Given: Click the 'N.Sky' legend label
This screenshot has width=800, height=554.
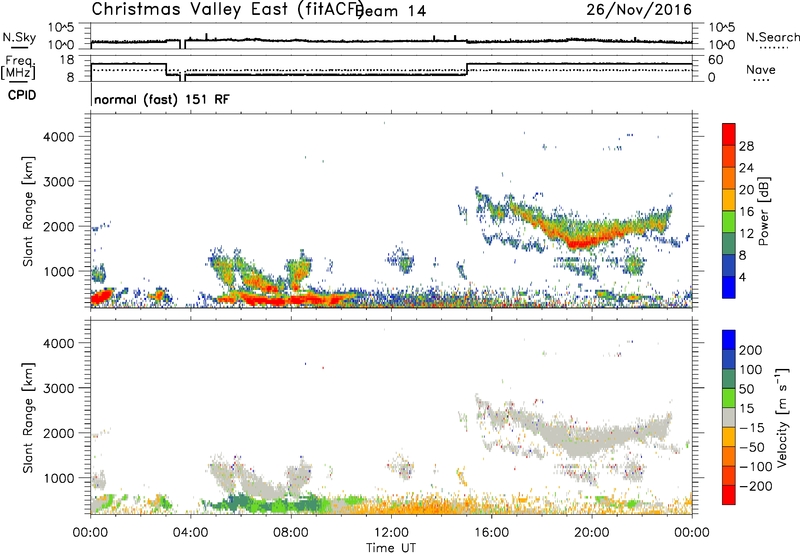Looking at the screenshot, I should point(19,37).
